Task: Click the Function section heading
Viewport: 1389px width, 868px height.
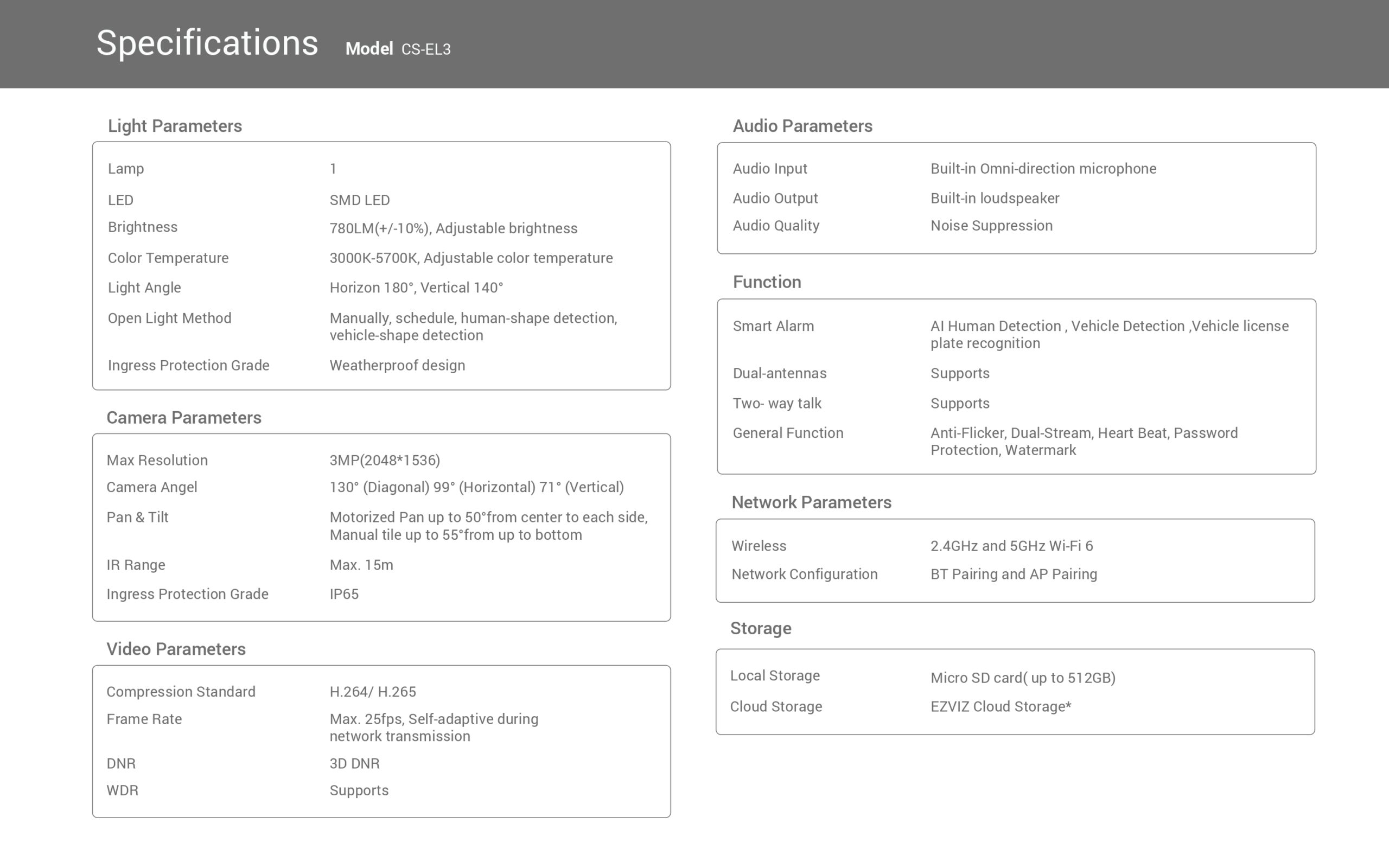Action: [x=766, y=282]
